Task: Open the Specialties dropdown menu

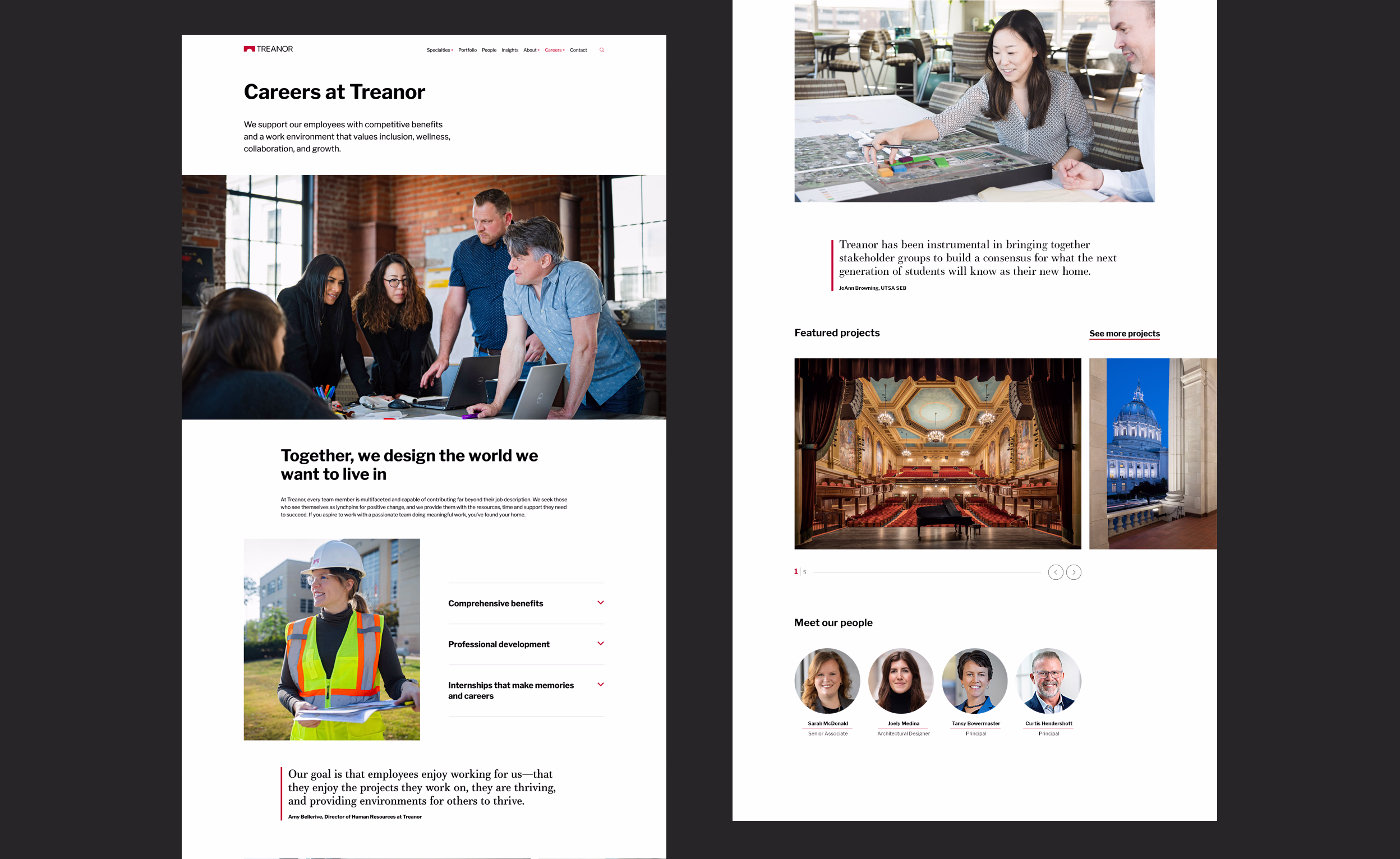Action: tap(439, 50)
